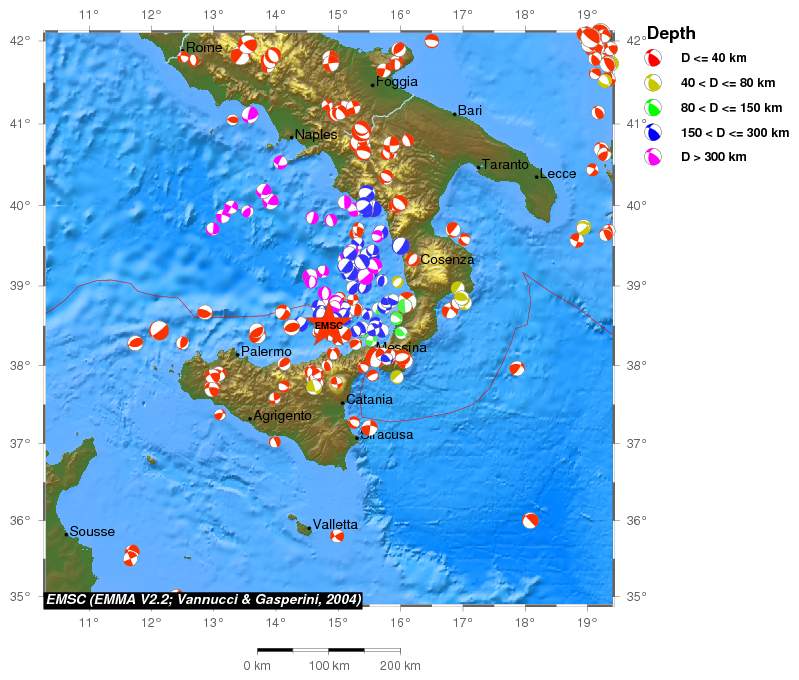Click the Depth legend title

click(671, 33)
